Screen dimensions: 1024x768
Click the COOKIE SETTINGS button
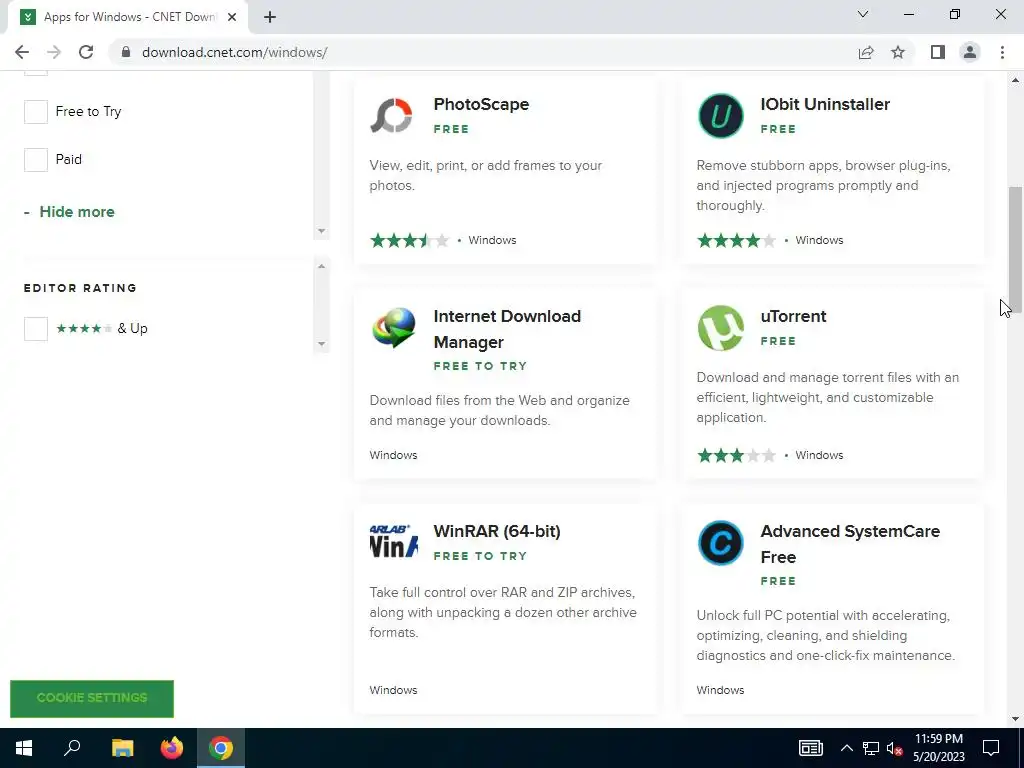pos(92,698)
